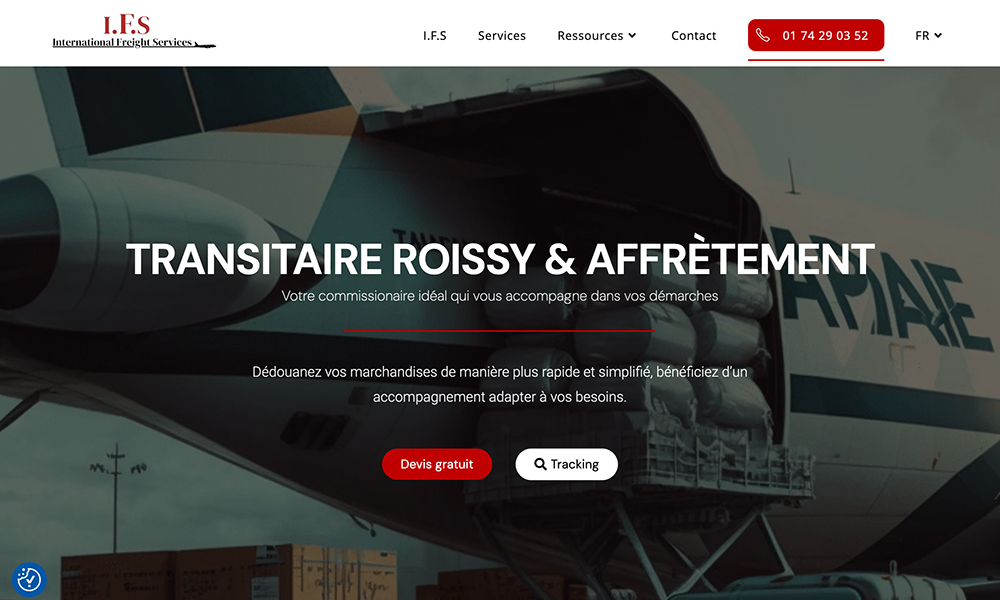The height and width of the screenshot is (600, 1000).
Task: Open the Ressources dropdown menu
Action: click(x=596, y=36)
